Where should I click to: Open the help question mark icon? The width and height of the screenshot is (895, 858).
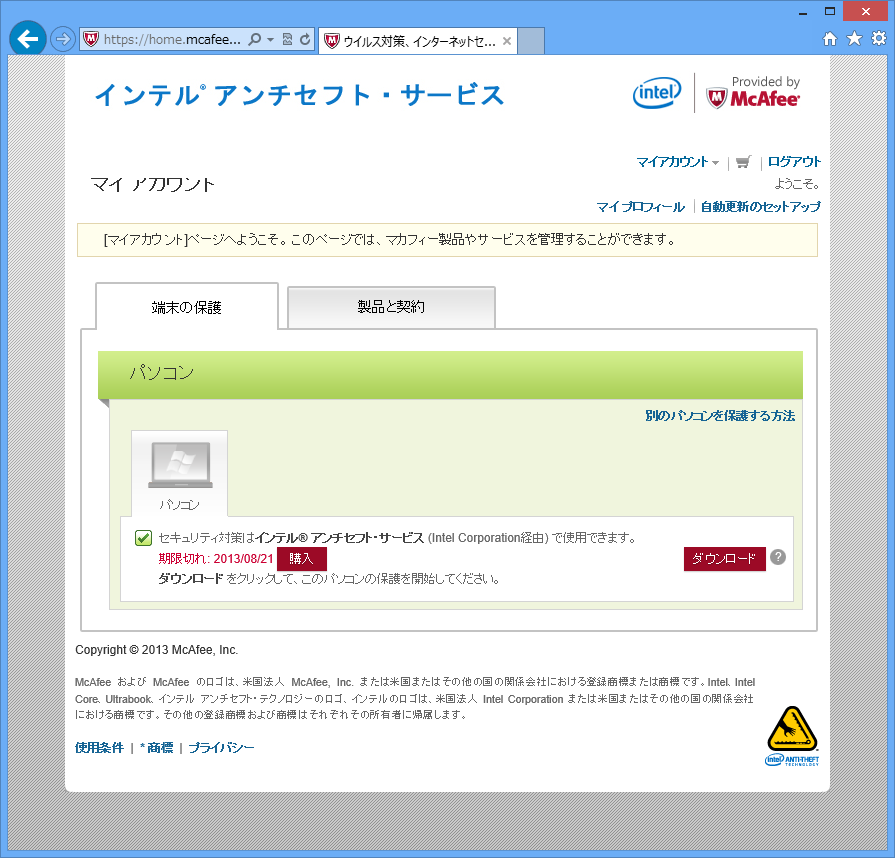click(x=777, y=557)
